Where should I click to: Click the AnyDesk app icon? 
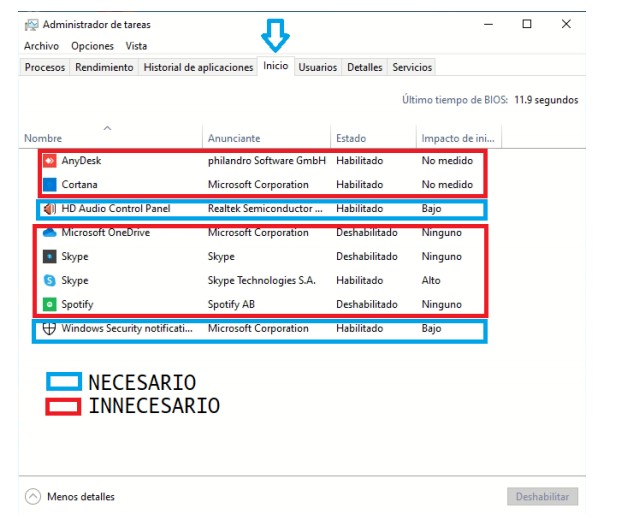tap(49, 161)
